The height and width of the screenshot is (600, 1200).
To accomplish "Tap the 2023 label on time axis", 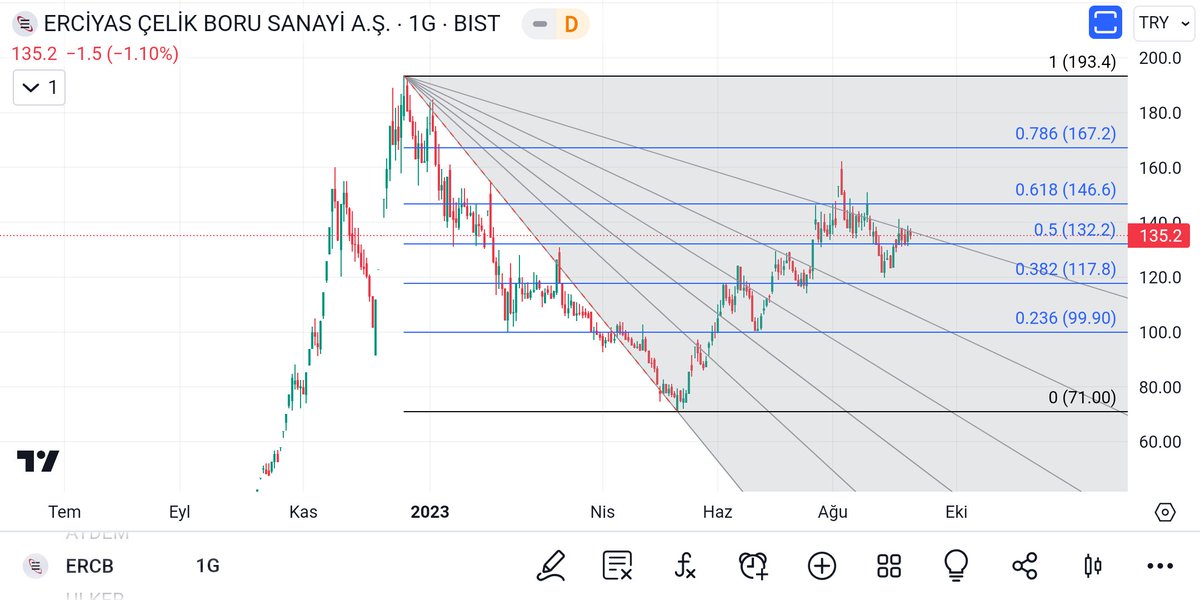I will (x=430, y=512).
